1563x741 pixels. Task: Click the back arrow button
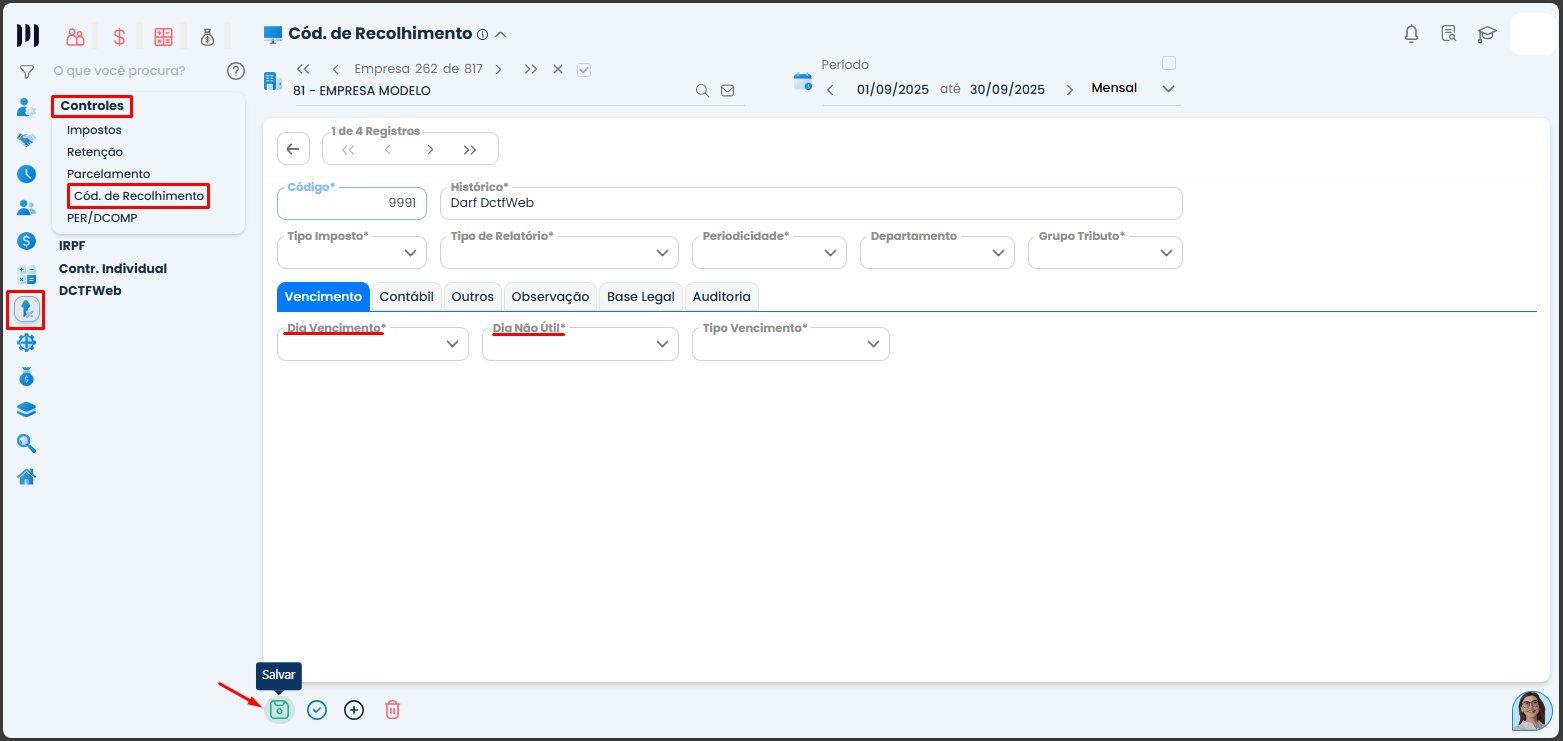tap(293, 149)
